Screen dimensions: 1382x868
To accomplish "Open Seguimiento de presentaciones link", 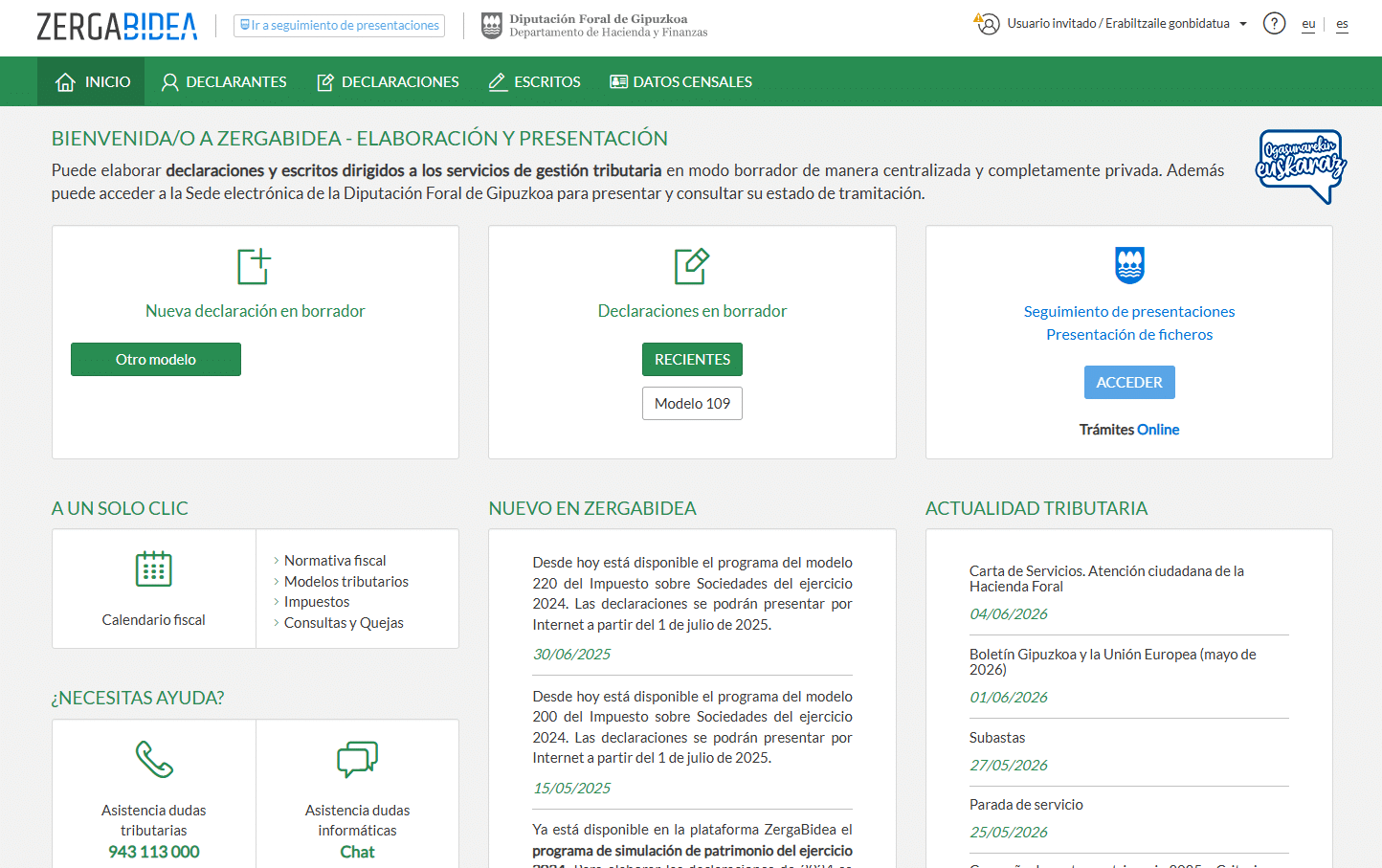I will (x=1129, y=311).
